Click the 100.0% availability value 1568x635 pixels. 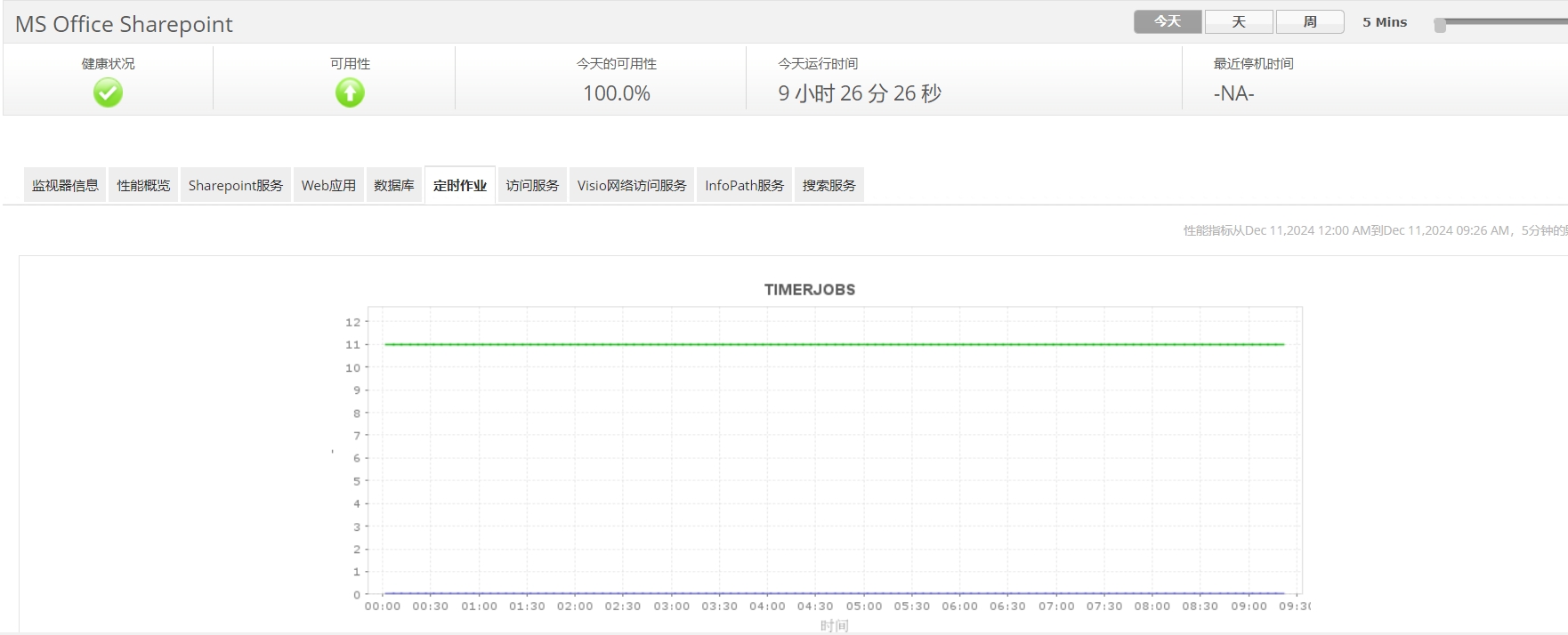[x=617, y=93]
